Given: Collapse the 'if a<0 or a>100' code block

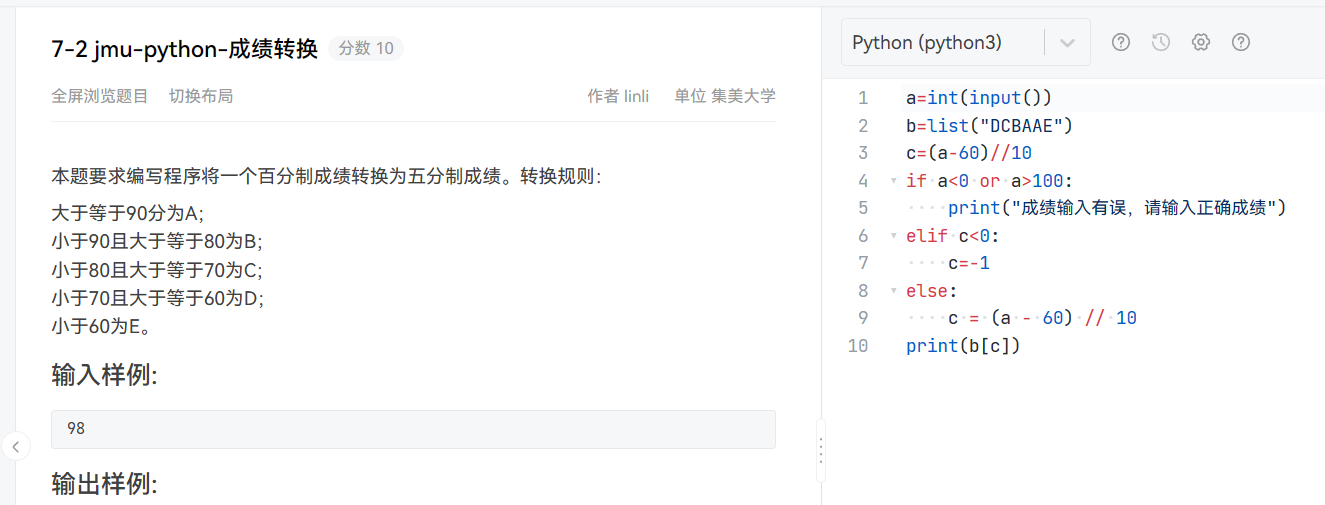Looking at the screenshot, I should (x=893, y=181).
